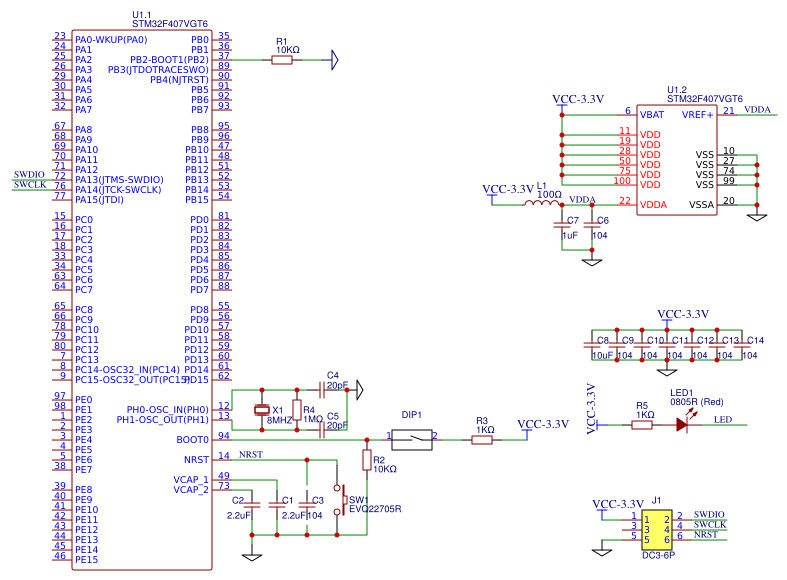Select the R3 1KΩ resistor
The width and height of the screenshot is (787, 580).
click(482, 440)
